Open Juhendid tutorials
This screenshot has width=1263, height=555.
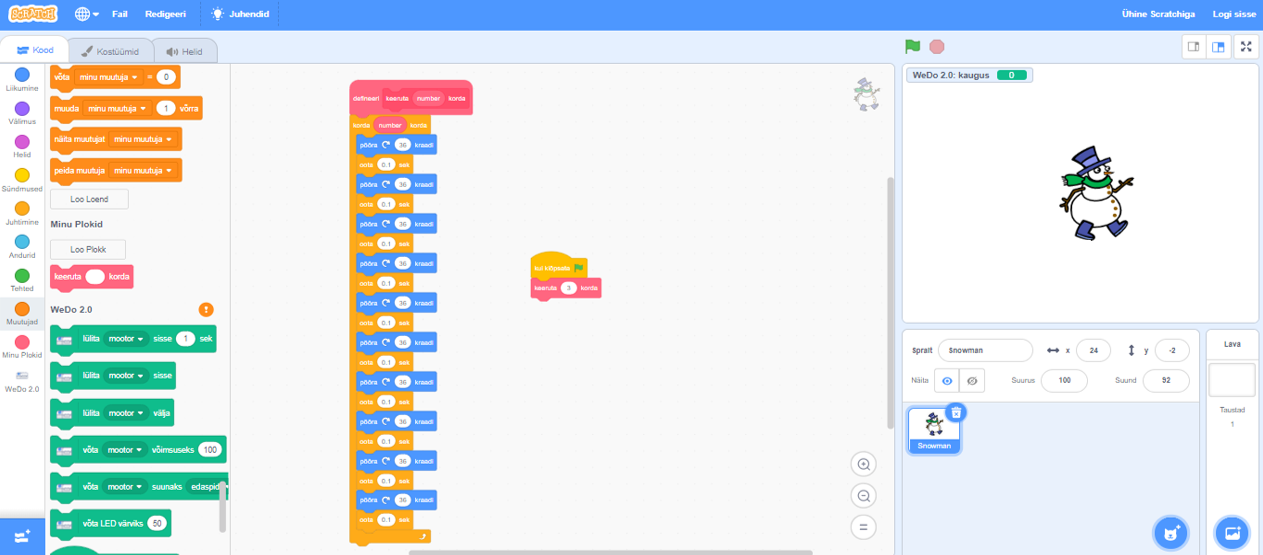[239, 14]
